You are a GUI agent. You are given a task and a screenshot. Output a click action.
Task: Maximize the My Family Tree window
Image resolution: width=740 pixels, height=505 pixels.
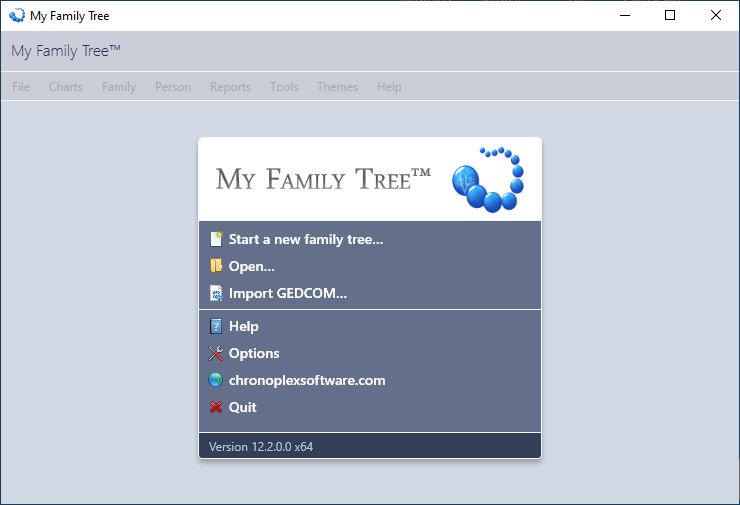670,16
